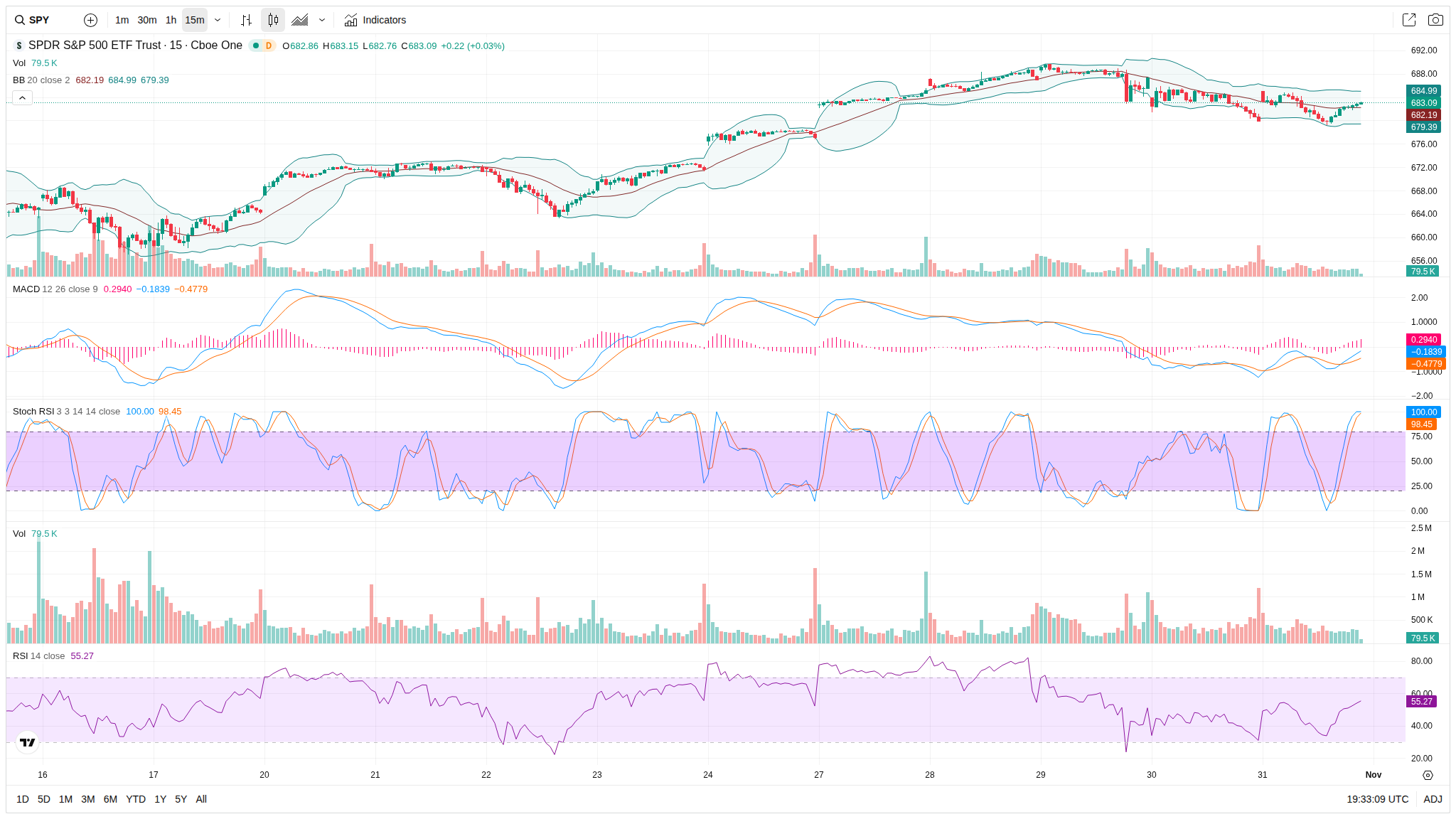
Task: Select the YTD date range tab
Action: (x=136, y=799)
